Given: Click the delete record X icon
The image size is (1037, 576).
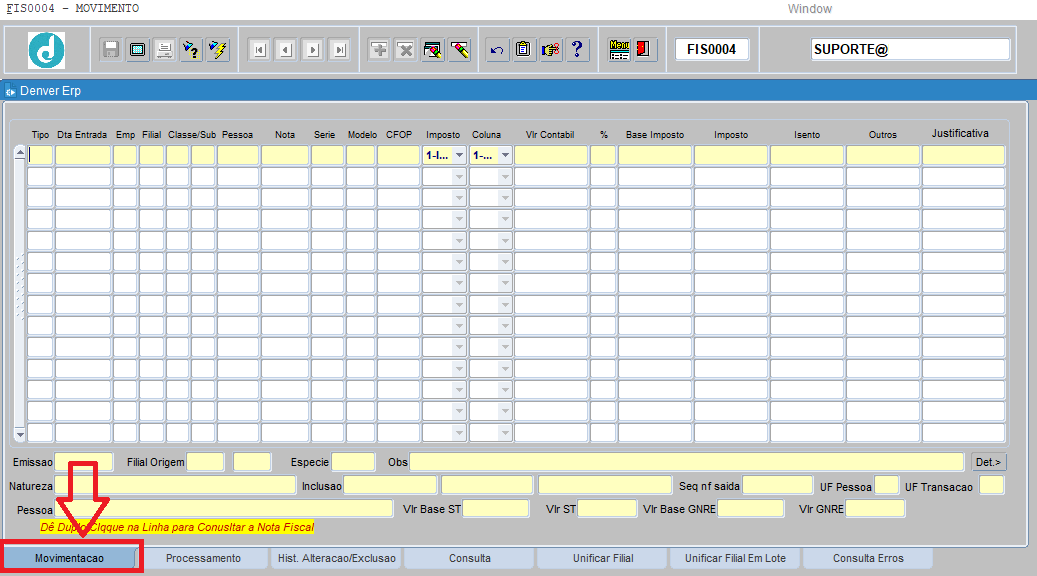Looking at the screenshot, I should point(405,50).
